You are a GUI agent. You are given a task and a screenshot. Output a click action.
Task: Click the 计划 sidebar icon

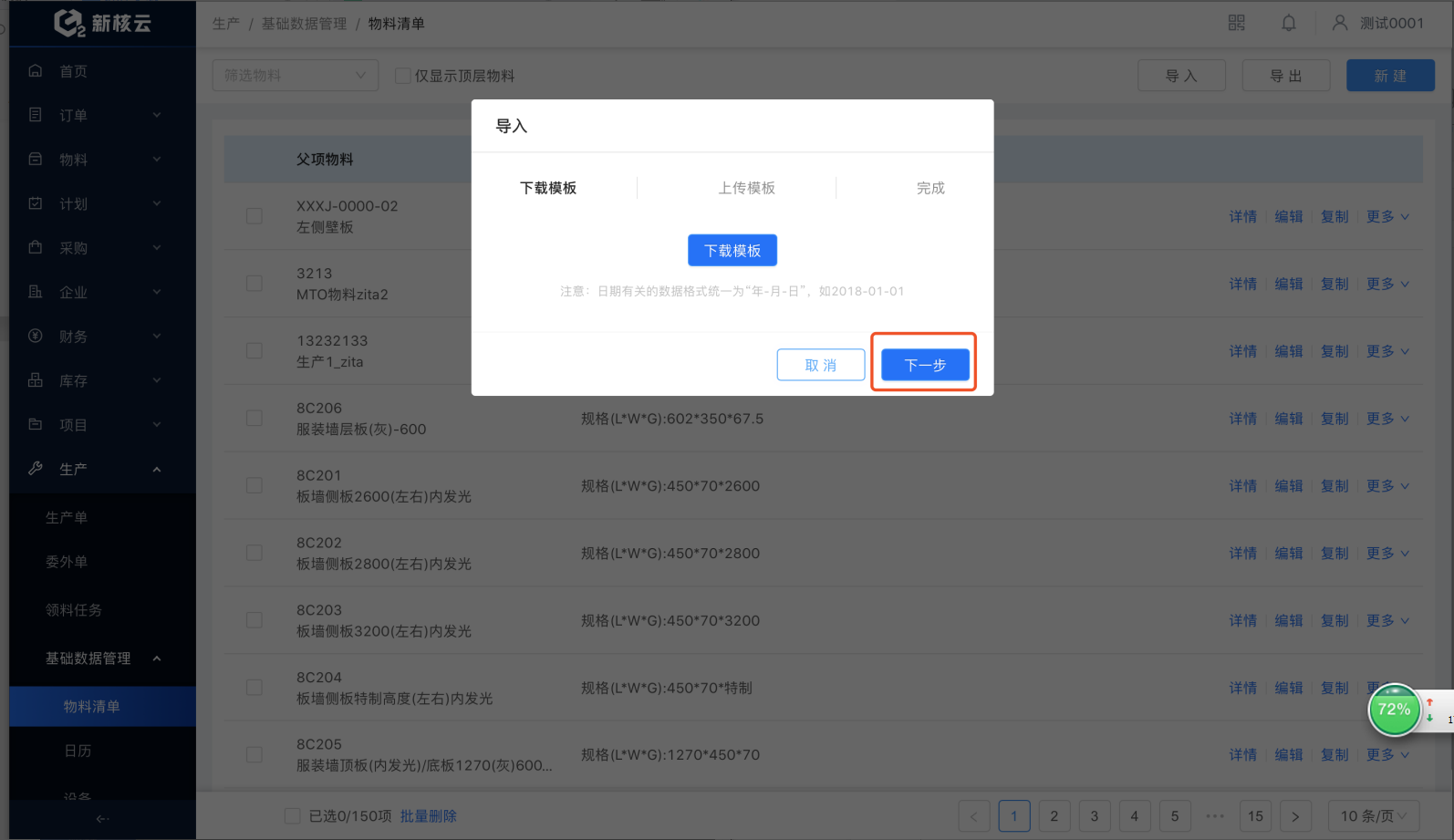click(36, 203)
